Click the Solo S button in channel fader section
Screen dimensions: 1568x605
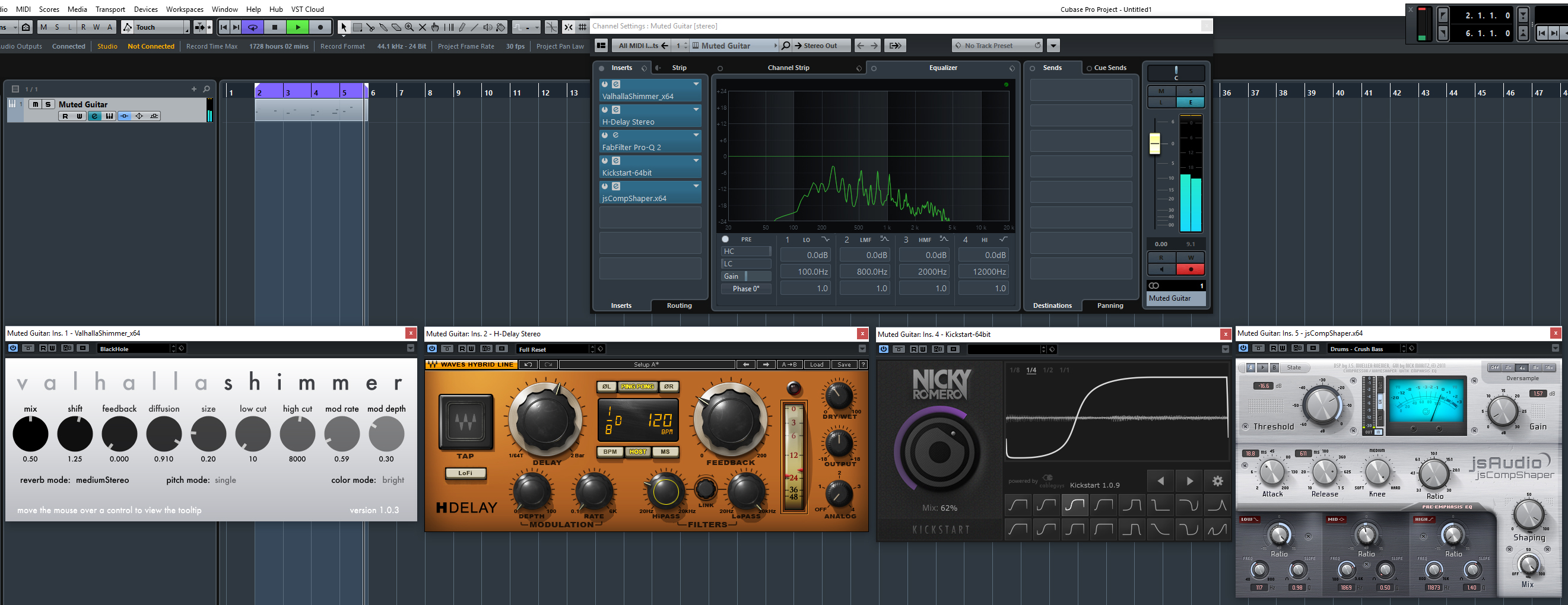coord(1191,91)
